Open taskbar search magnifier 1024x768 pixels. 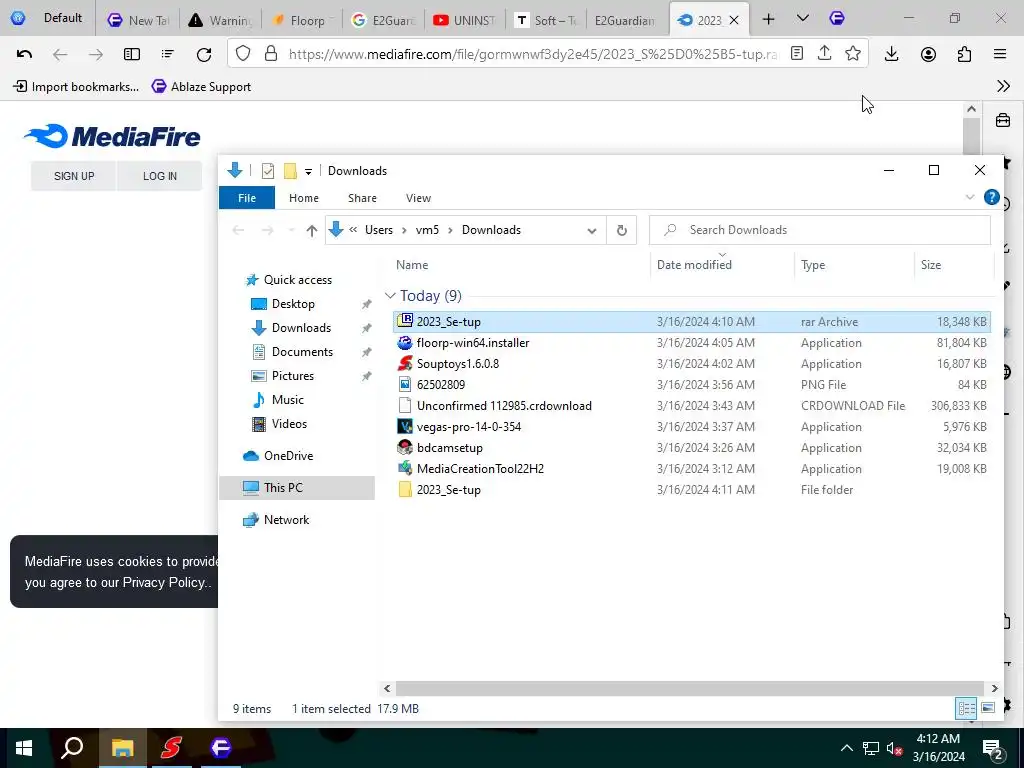(x=72, y=748)
